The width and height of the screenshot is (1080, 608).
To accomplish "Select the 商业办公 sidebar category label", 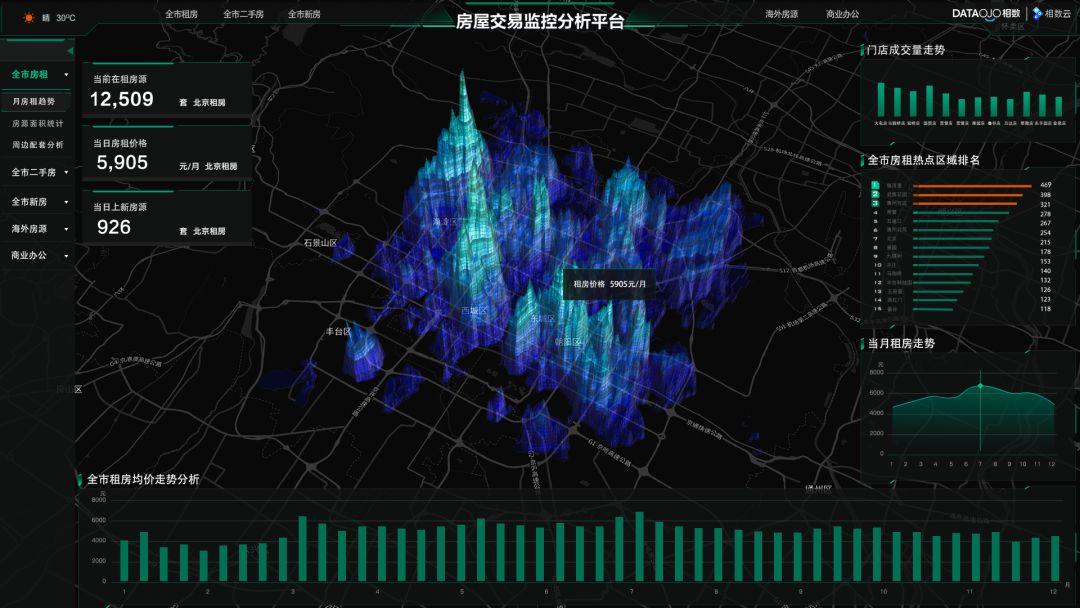I will point(29,255).
